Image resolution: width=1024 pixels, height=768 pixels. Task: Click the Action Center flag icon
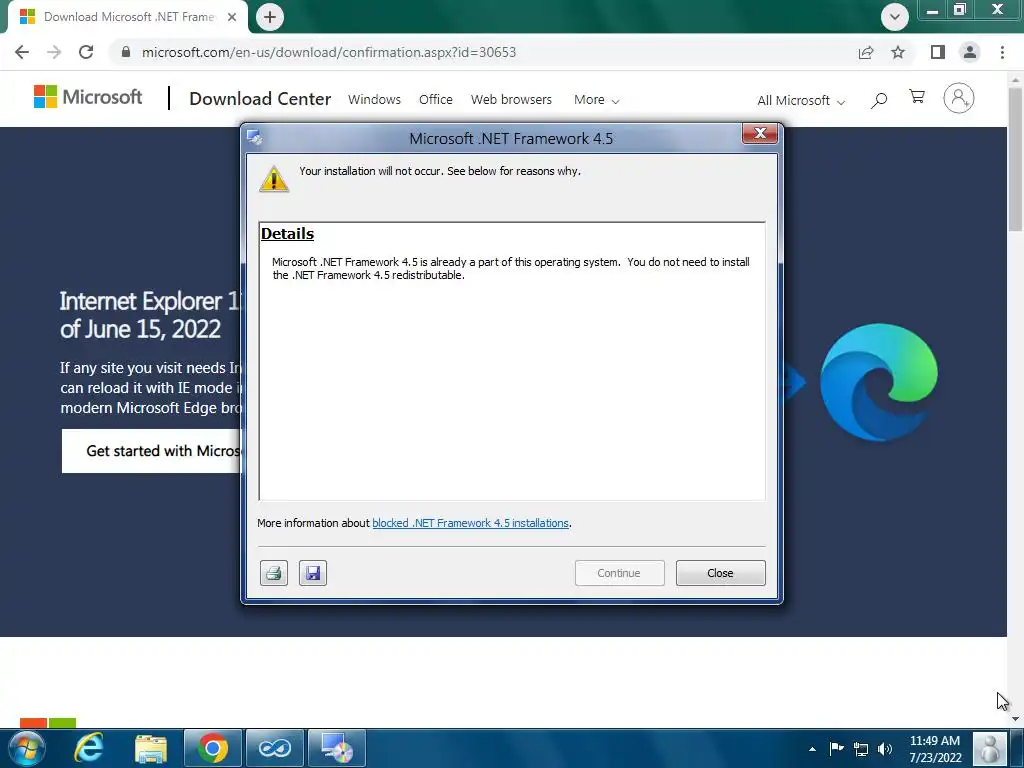pos(837,748)
